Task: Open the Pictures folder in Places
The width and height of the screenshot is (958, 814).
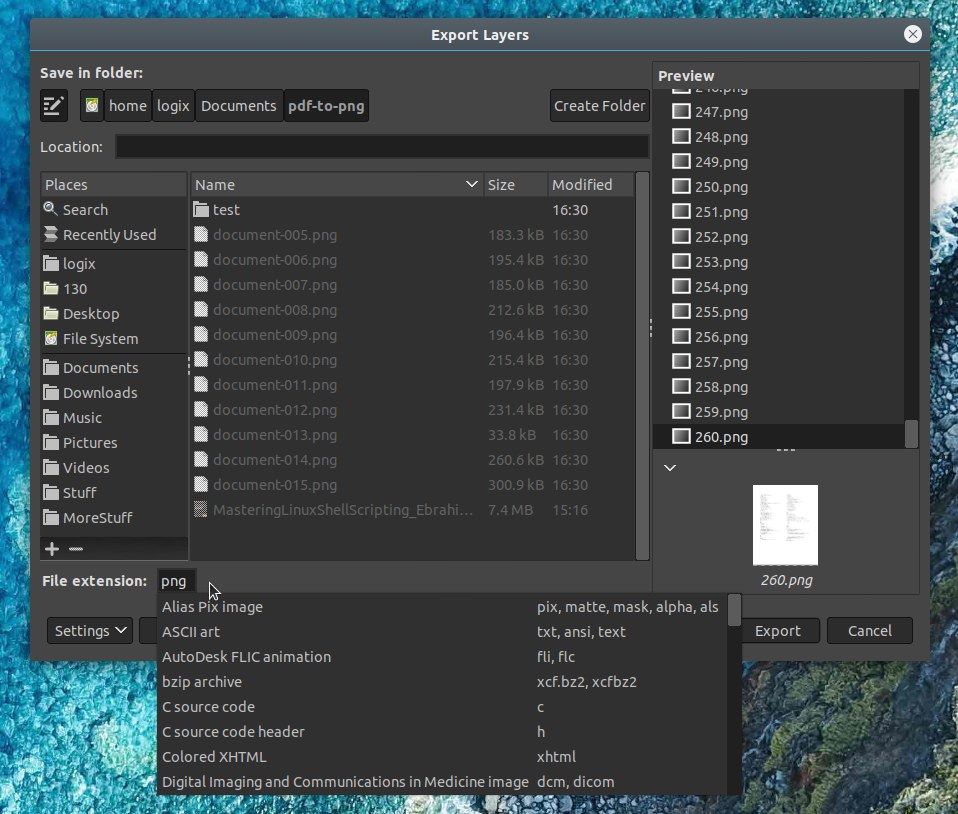Action: tap(90, 442)
